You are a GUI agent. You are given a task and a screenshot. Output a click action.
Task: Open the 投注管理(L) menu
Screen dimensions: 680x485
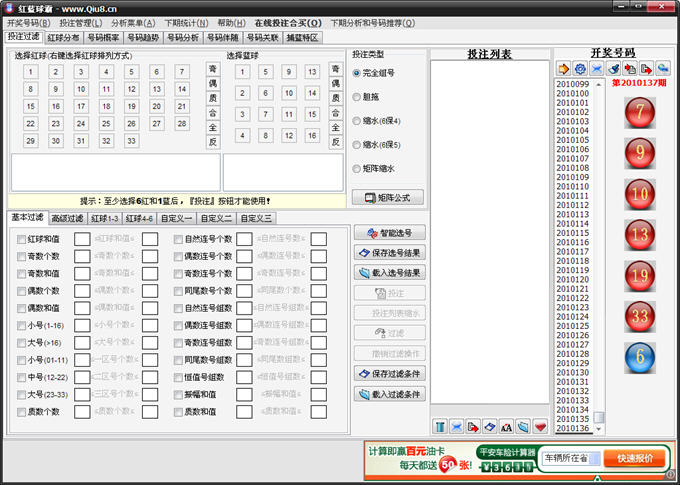[80, 22]
